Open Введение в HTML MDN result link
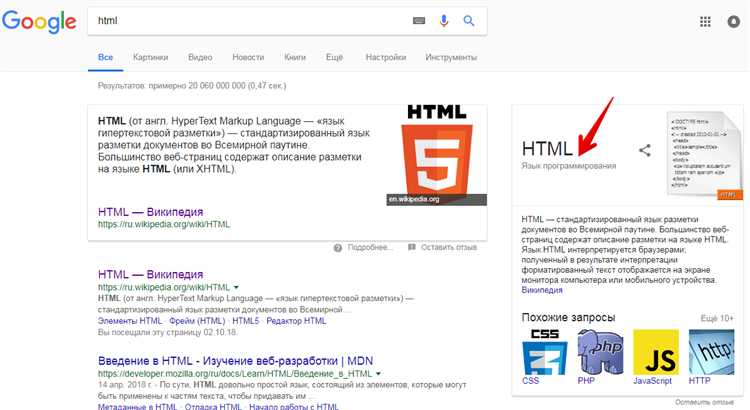The width and height of the screenshot is (750, 410). [235, 361]
